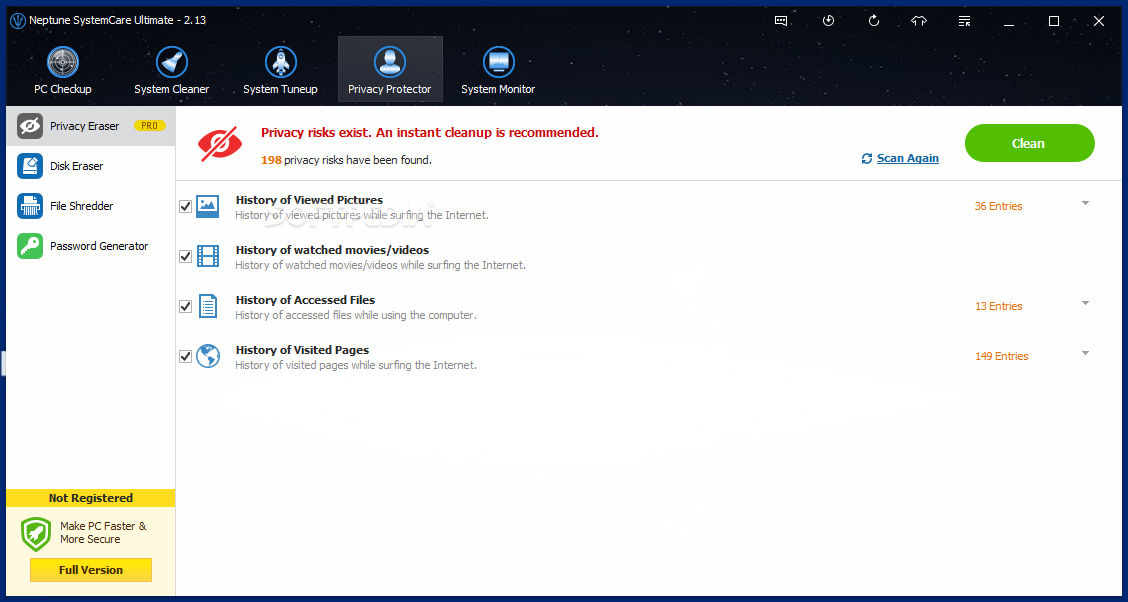
Task: Open the feedback chat bubble icon
Action: point(781,21)
